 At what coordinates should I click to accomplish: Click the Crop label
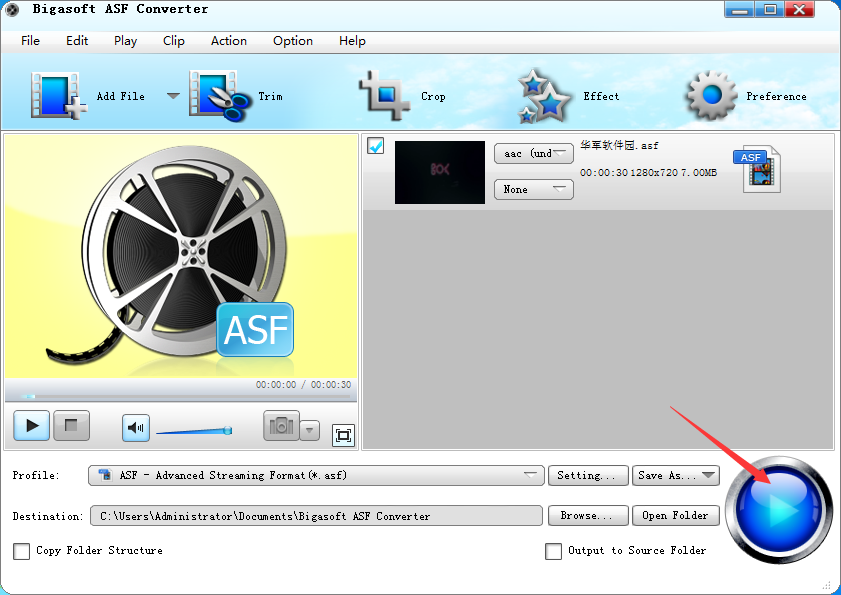click(433, 97)
